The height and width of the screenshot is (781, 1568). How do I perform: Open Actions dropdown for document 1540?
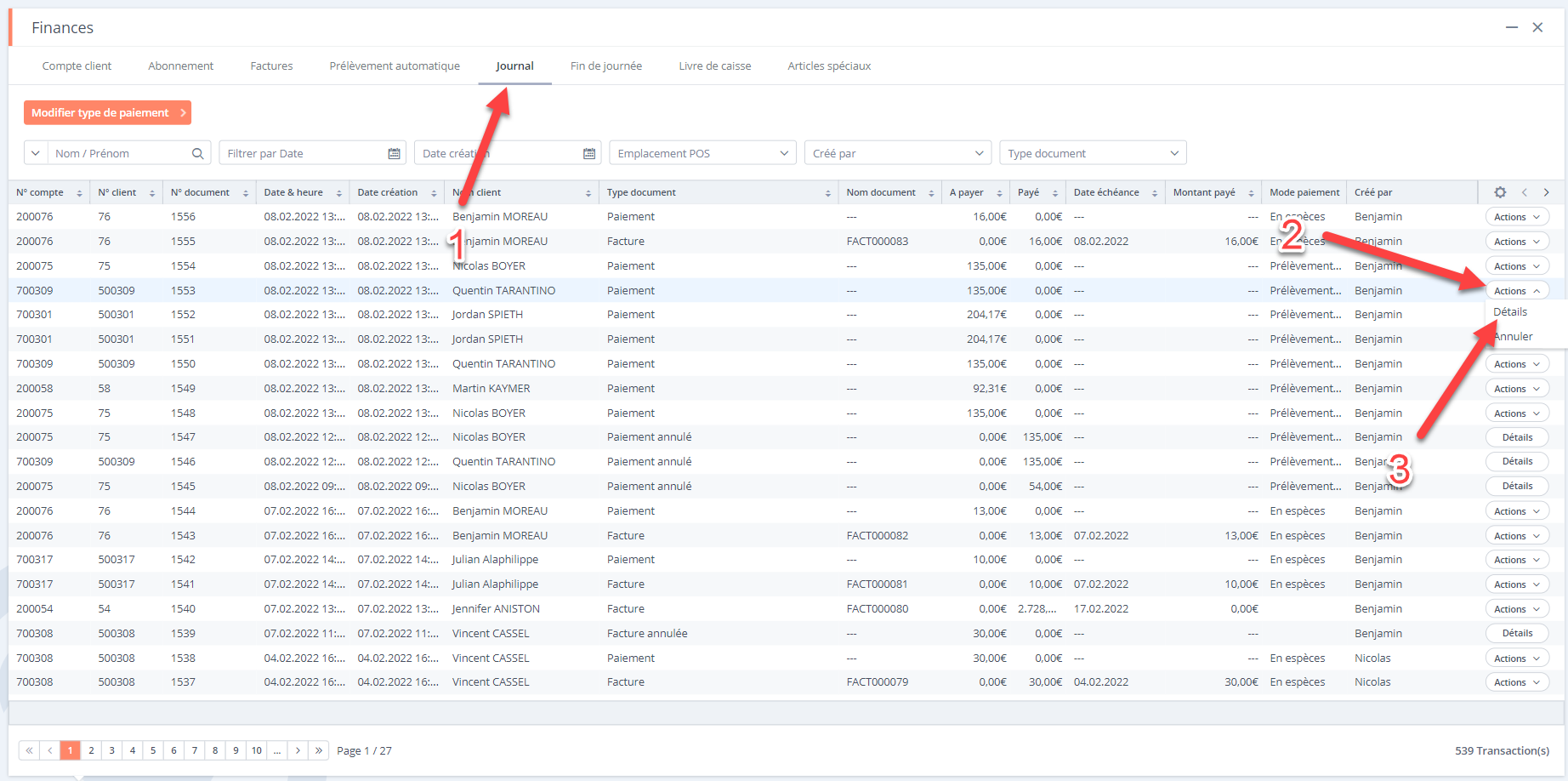(1517, 609)
